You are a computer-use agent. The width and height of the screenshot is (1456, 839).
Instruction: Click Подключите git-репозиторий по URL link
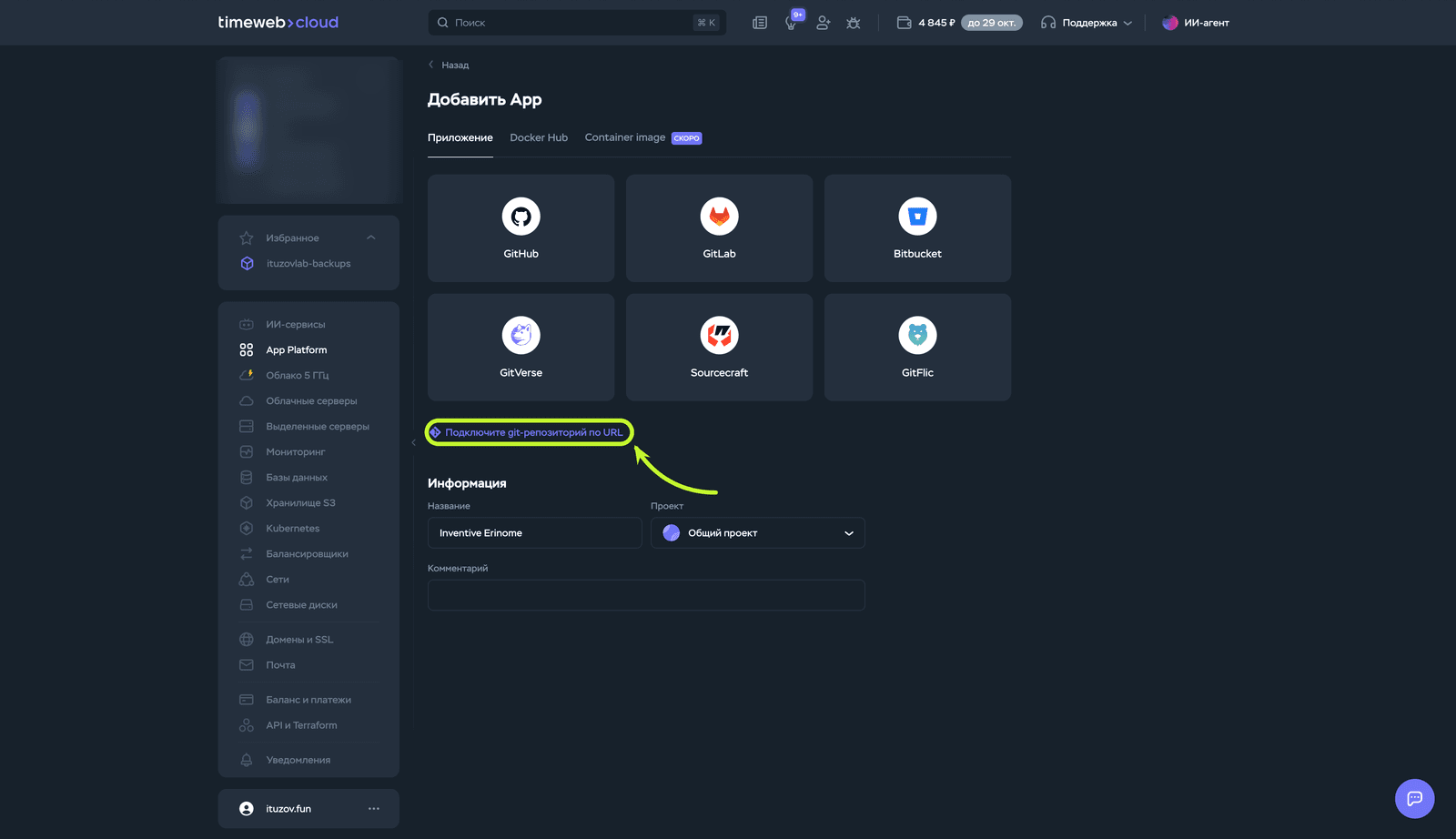pos(528,432)
